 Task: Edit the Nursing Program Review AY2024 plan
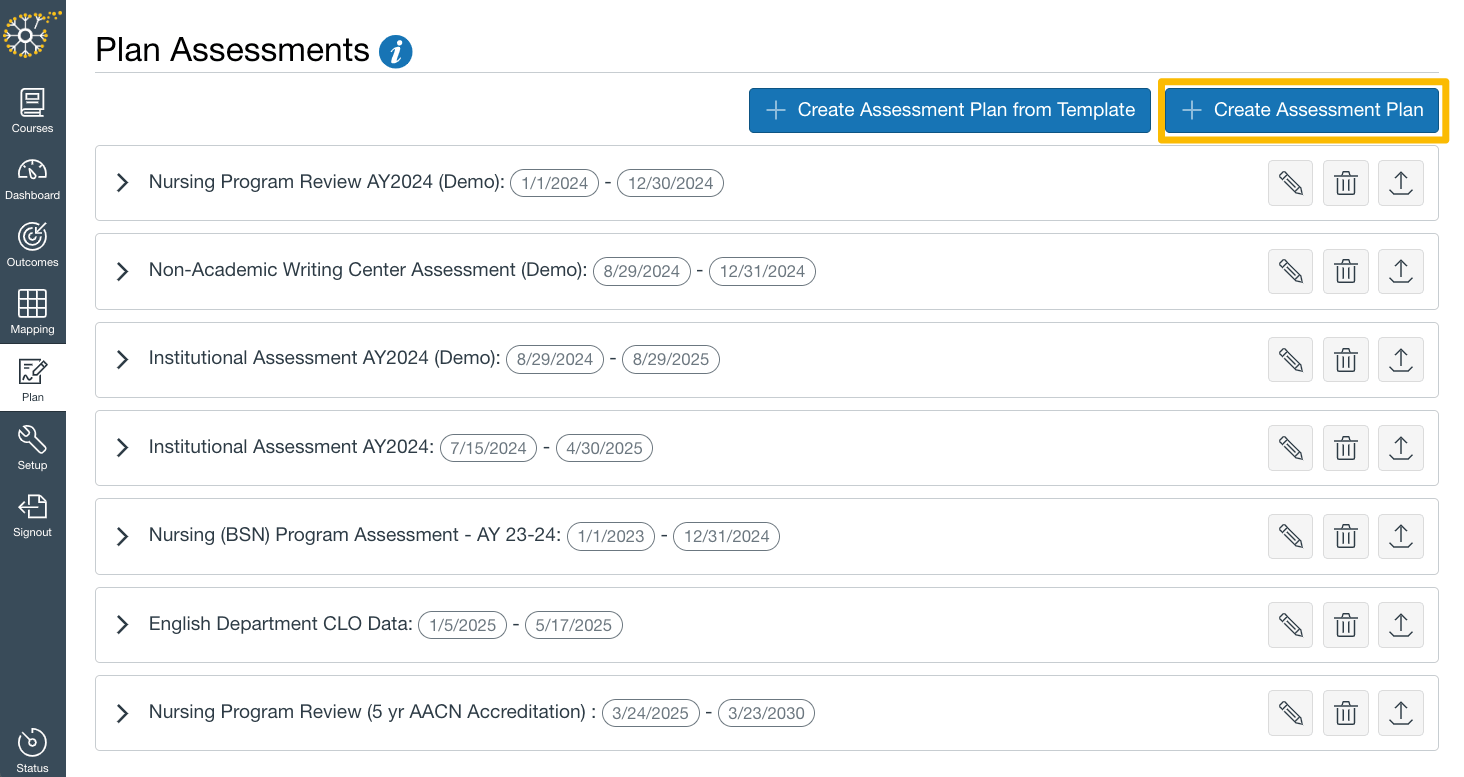[x=1290, y=183]
